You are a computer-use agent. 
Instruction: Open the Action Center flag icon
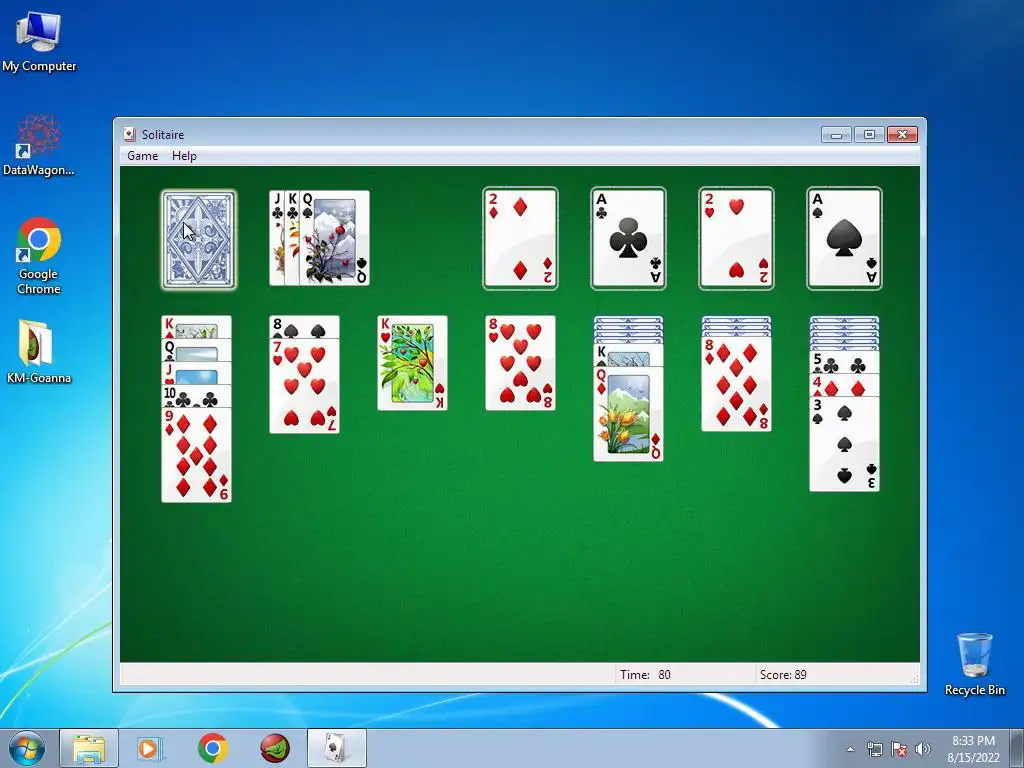click(x=899, y=749)
